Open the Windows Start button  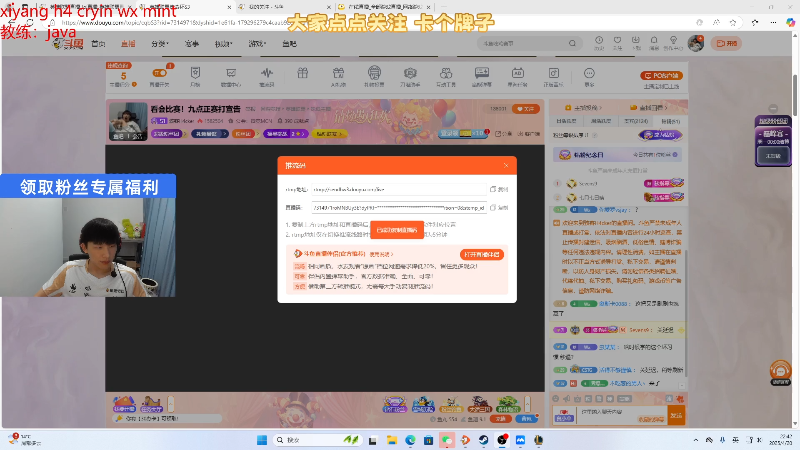coord(262,440)
